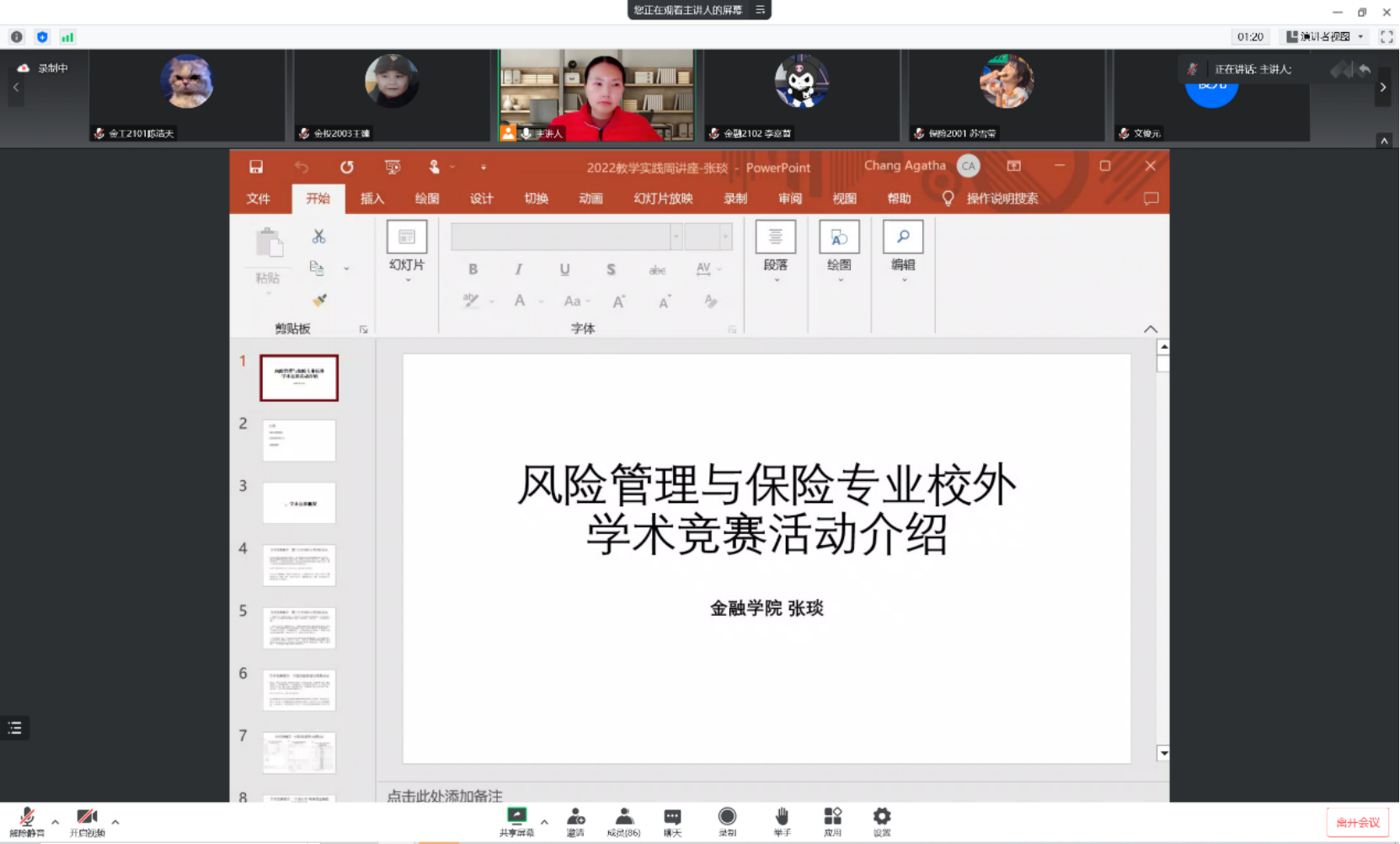The height and width of the screenshot is (844, 1400).
Task: Open the Chat panel
Action: coord(672,821)
